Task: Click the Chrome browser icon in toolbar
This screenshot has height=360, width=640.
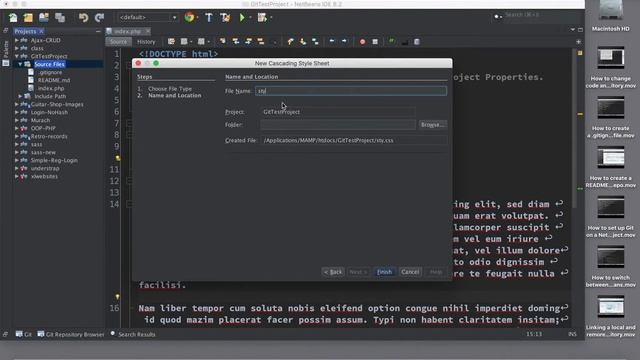Action: 189,18
